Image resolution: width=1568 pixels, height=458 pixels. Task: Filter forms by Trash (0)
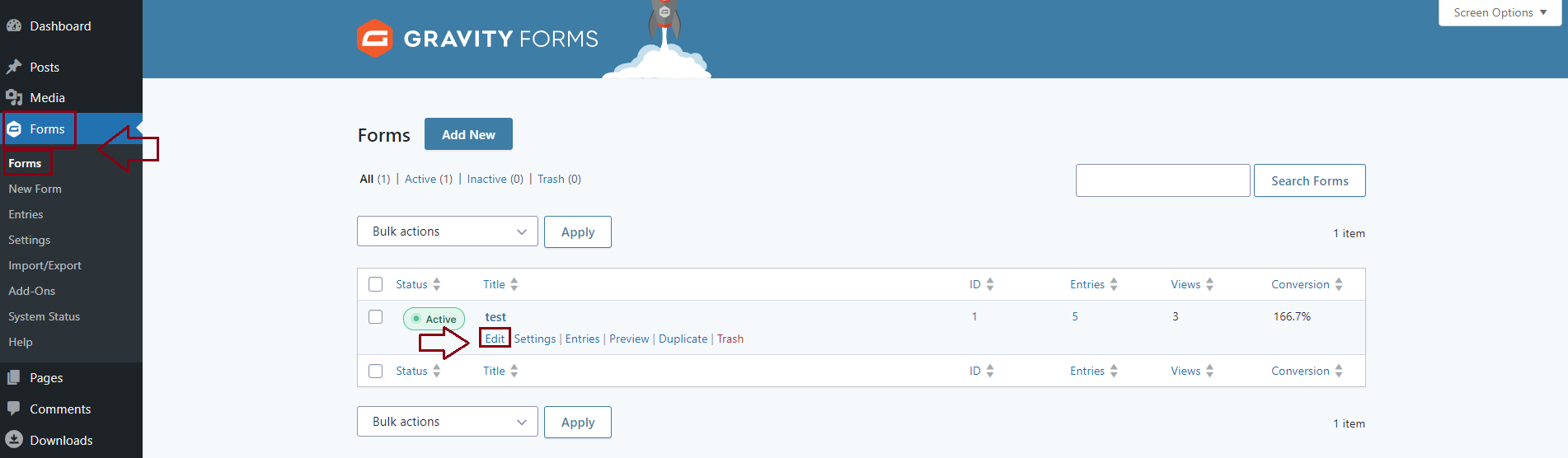pos(559,179)
